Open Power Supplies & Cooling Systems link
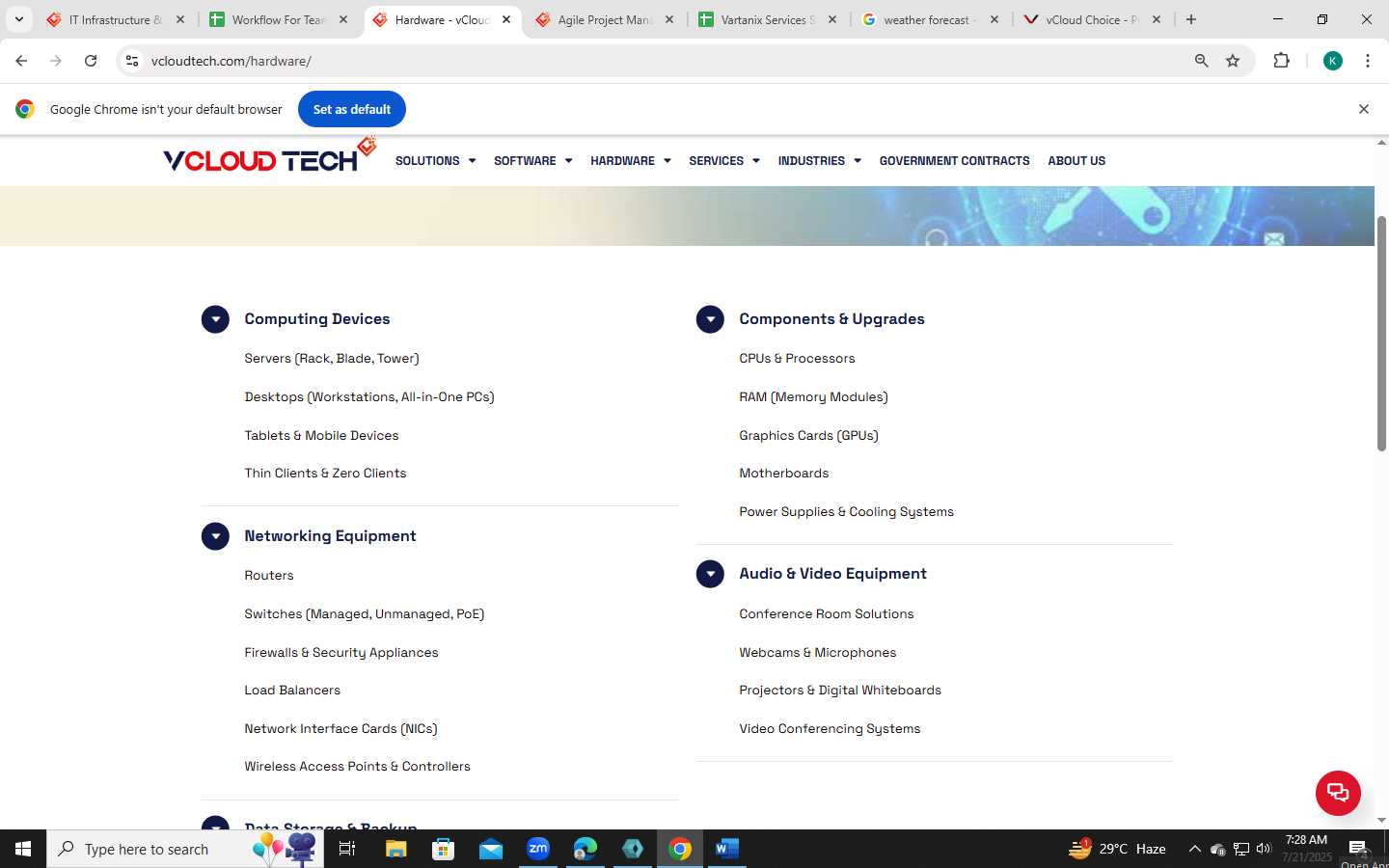The height and width of the screenshot is (868, 1389). pyautogui.click(x=846, y=512)
